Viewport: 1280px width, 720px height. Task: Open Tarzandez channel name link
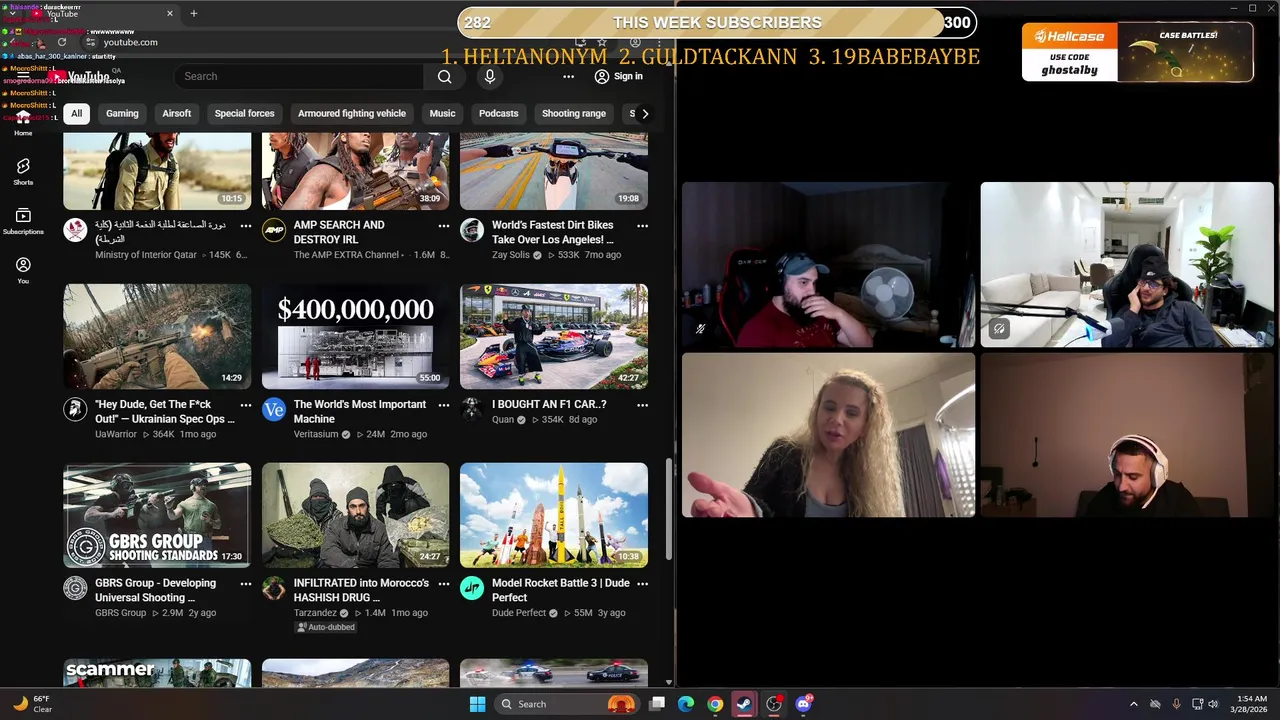315,613
